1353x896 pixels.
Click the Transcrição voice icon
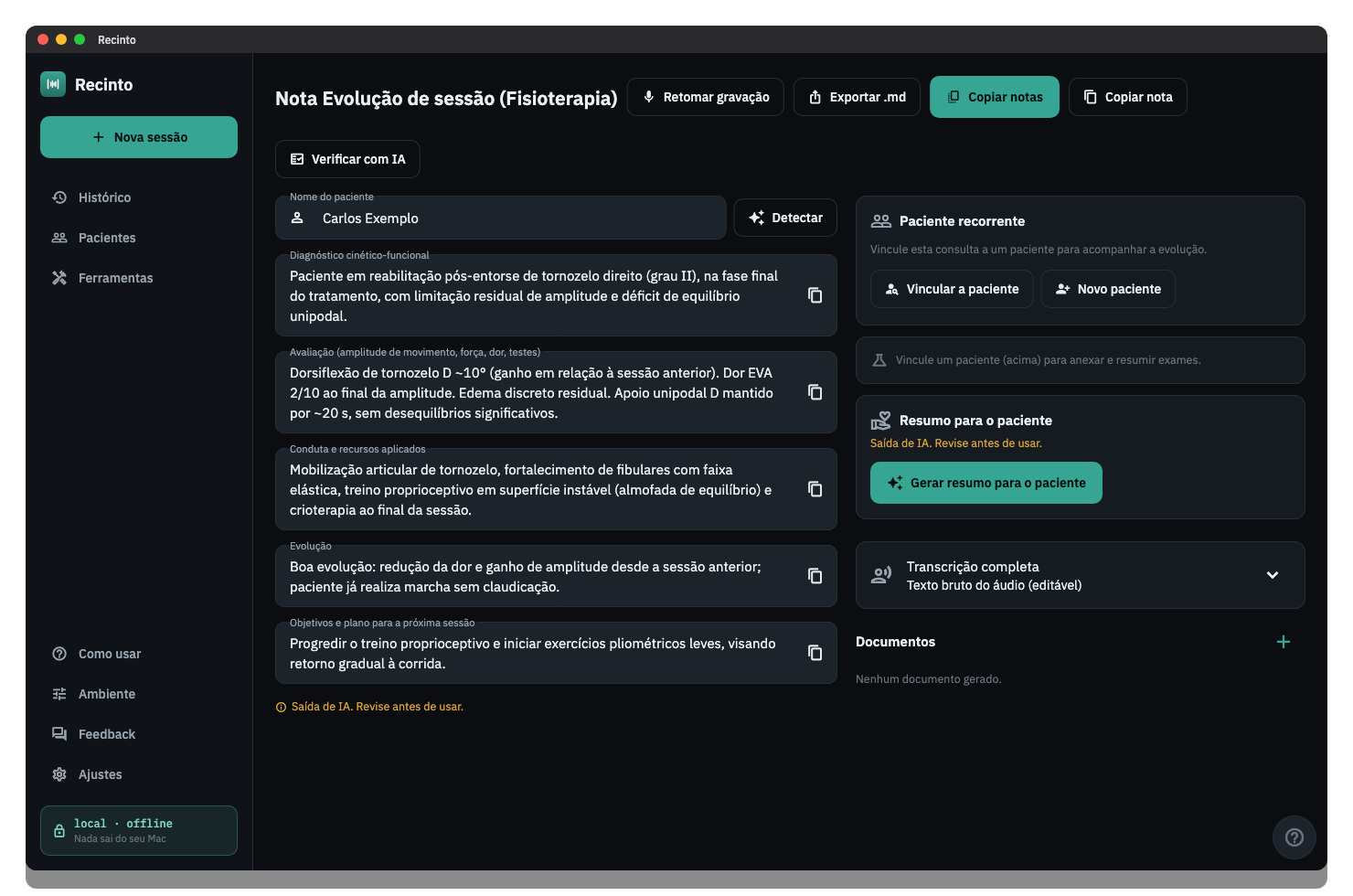point(881,575)
